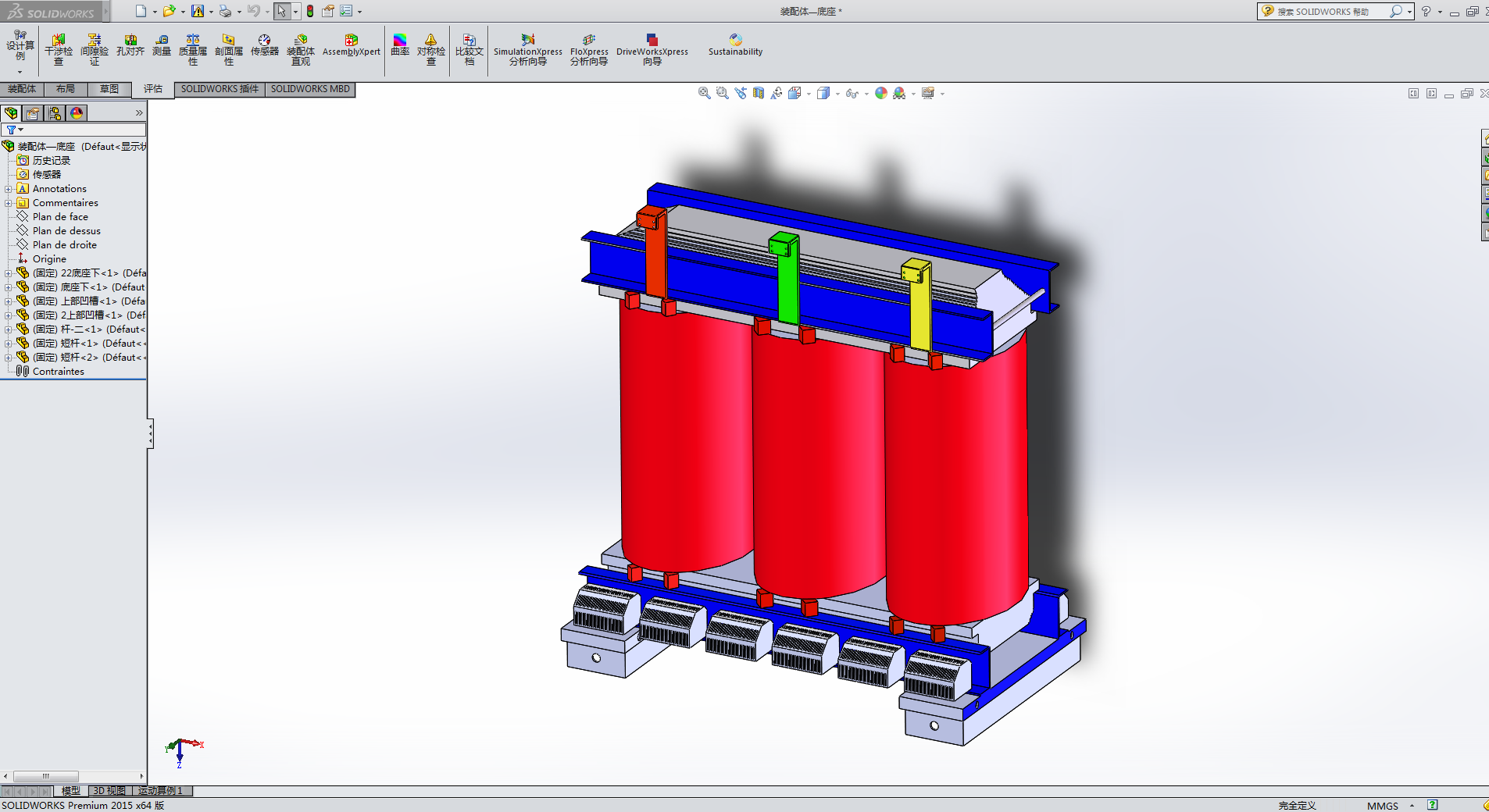Click the Section View icon
The width and height of the screenshot is (1489, 812).
tap(759, 93)
